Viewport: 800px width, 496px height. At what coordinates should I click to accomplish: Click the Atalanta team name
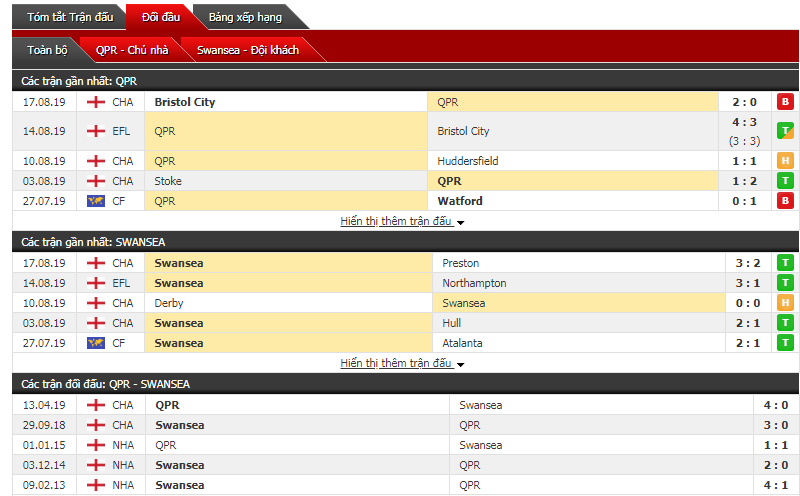pos(462,343)
